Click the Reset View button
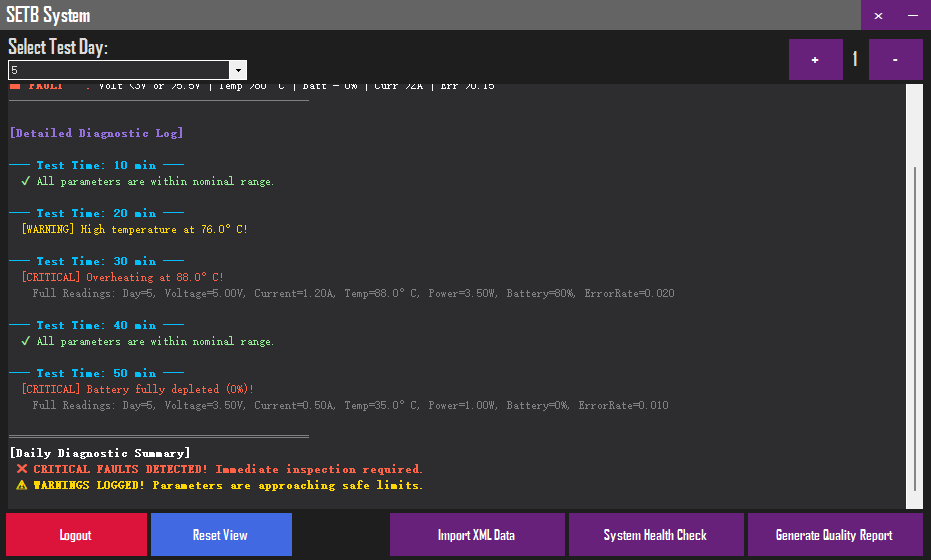 coord(221,534)
